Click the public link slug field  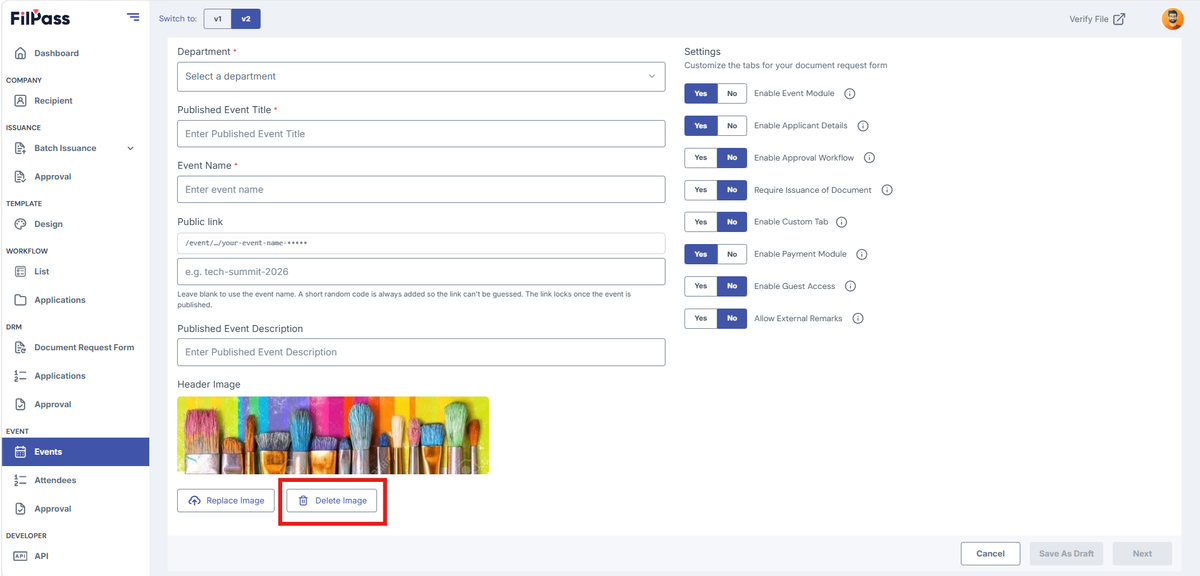tap(421, 271)
